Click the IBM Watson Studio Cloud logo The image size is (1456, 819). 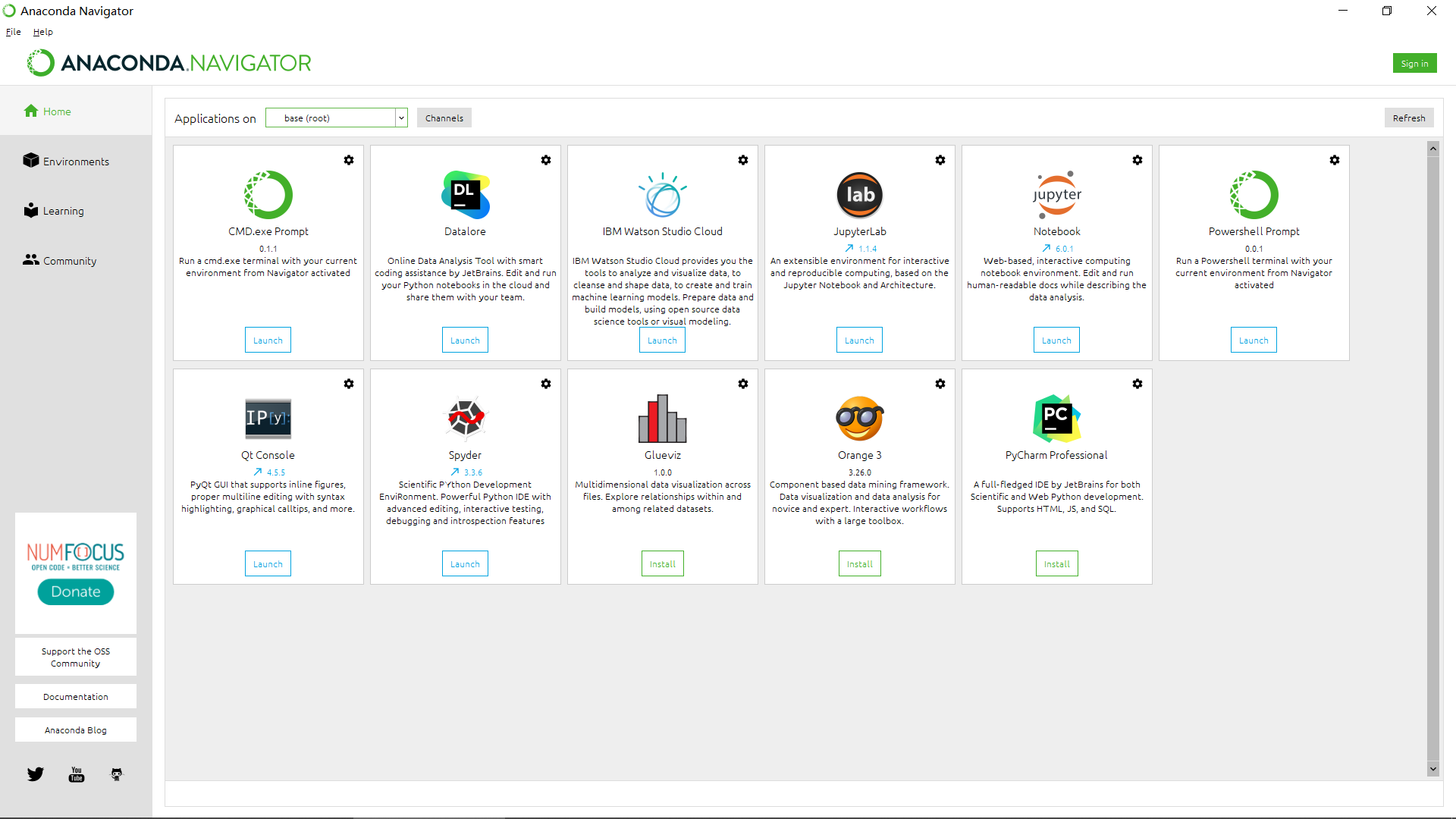click(663, 195)
